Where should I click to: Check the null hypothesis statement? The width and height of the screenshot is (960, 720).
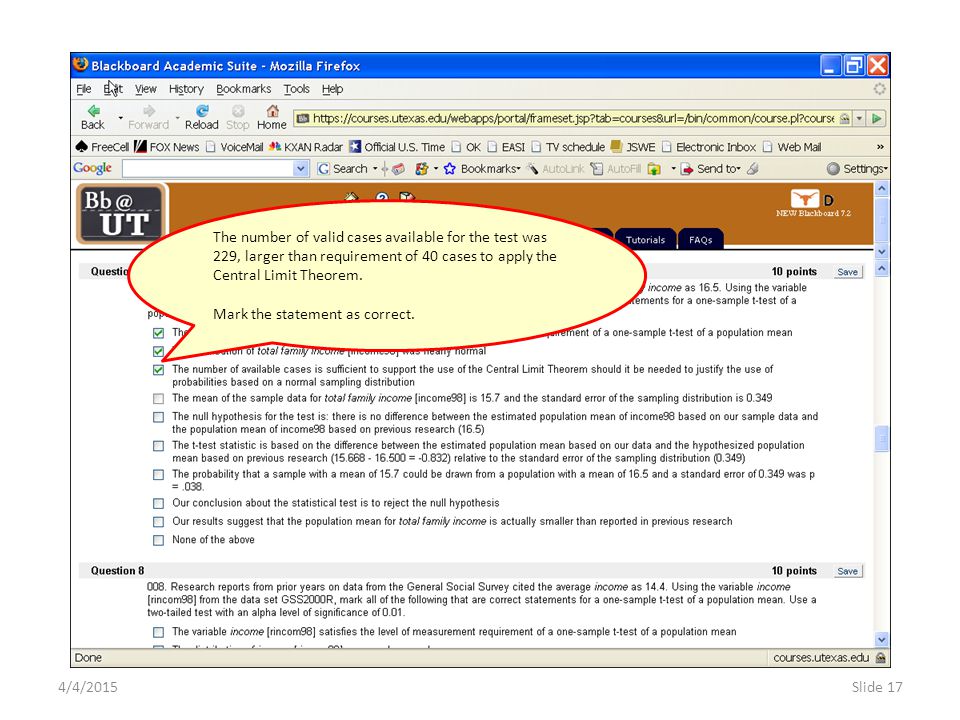click(x=159, y=417)
